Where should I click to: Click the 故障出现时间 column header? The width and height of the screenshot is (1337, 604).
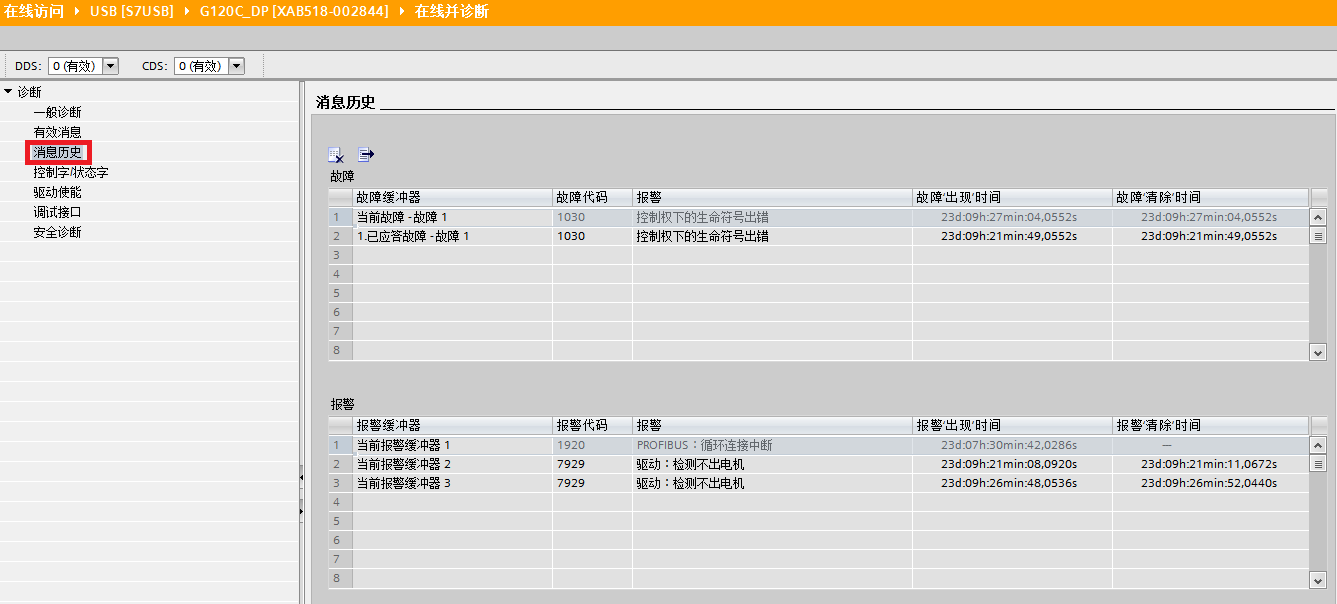pyautogui.click(x=1012, y=197)
